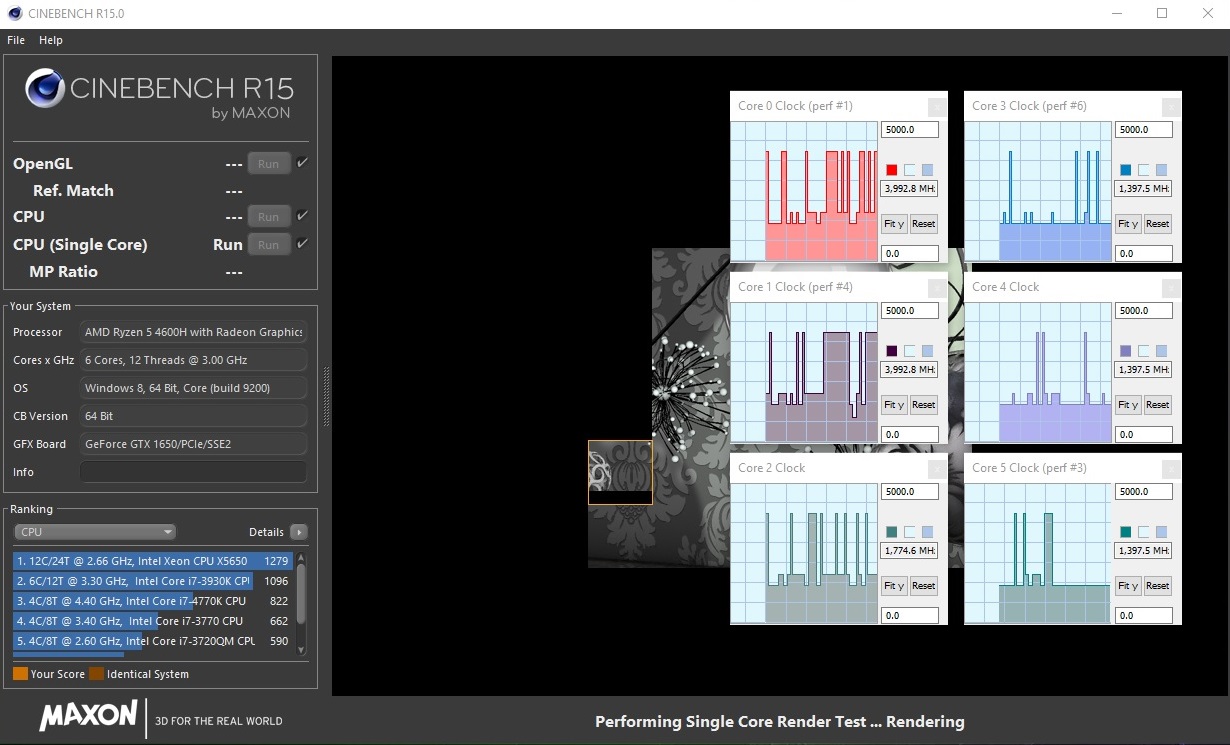Click Fit y in Core 4 Clock panel

[1128, 405]
